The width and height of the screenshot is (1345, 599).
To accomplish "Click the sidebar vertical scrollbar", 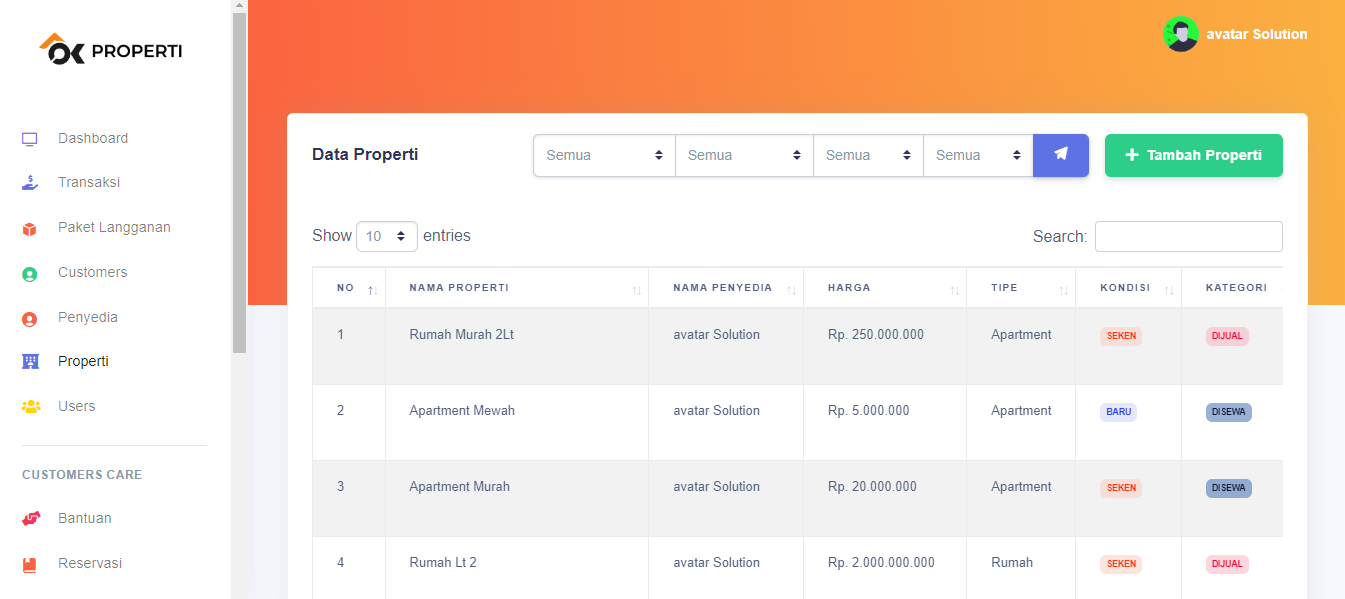I will [239, 182].
